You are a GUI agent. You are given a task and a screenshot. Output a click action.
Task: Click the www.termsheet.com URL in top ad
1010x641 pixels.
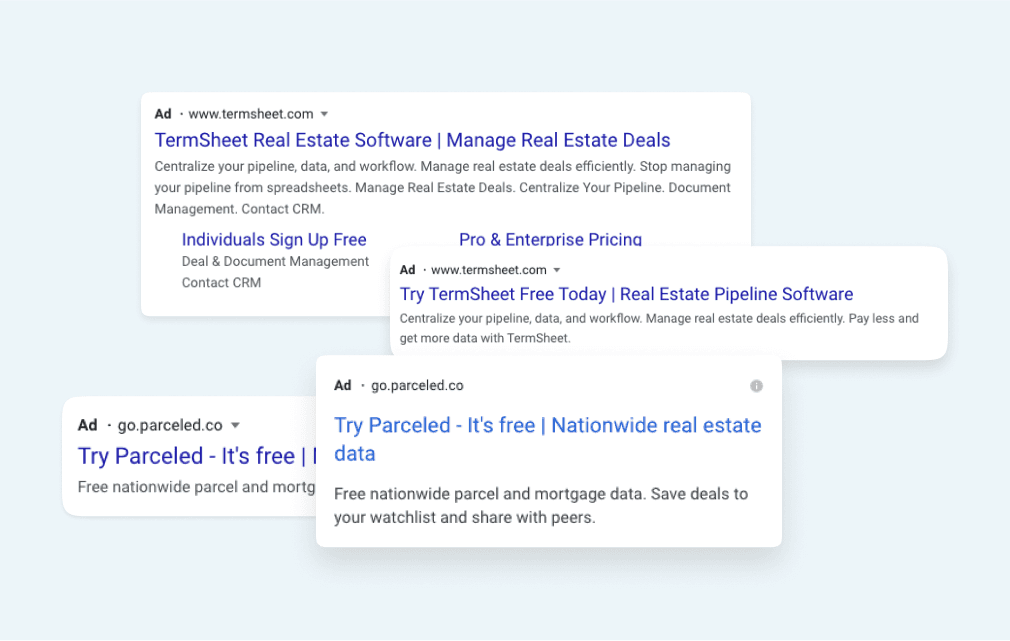(x=251, y=114)
